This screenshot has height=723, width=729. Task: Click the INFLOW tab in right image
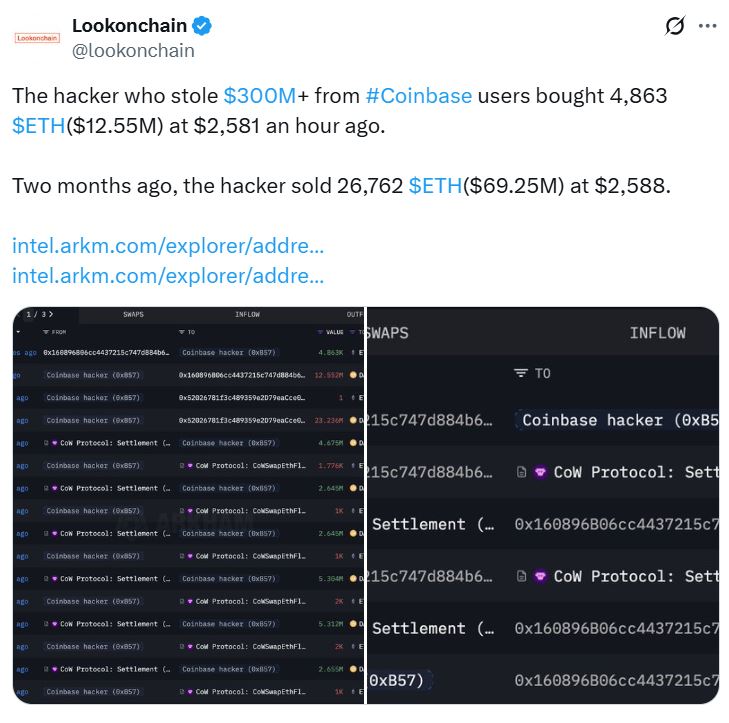(657, 333)
